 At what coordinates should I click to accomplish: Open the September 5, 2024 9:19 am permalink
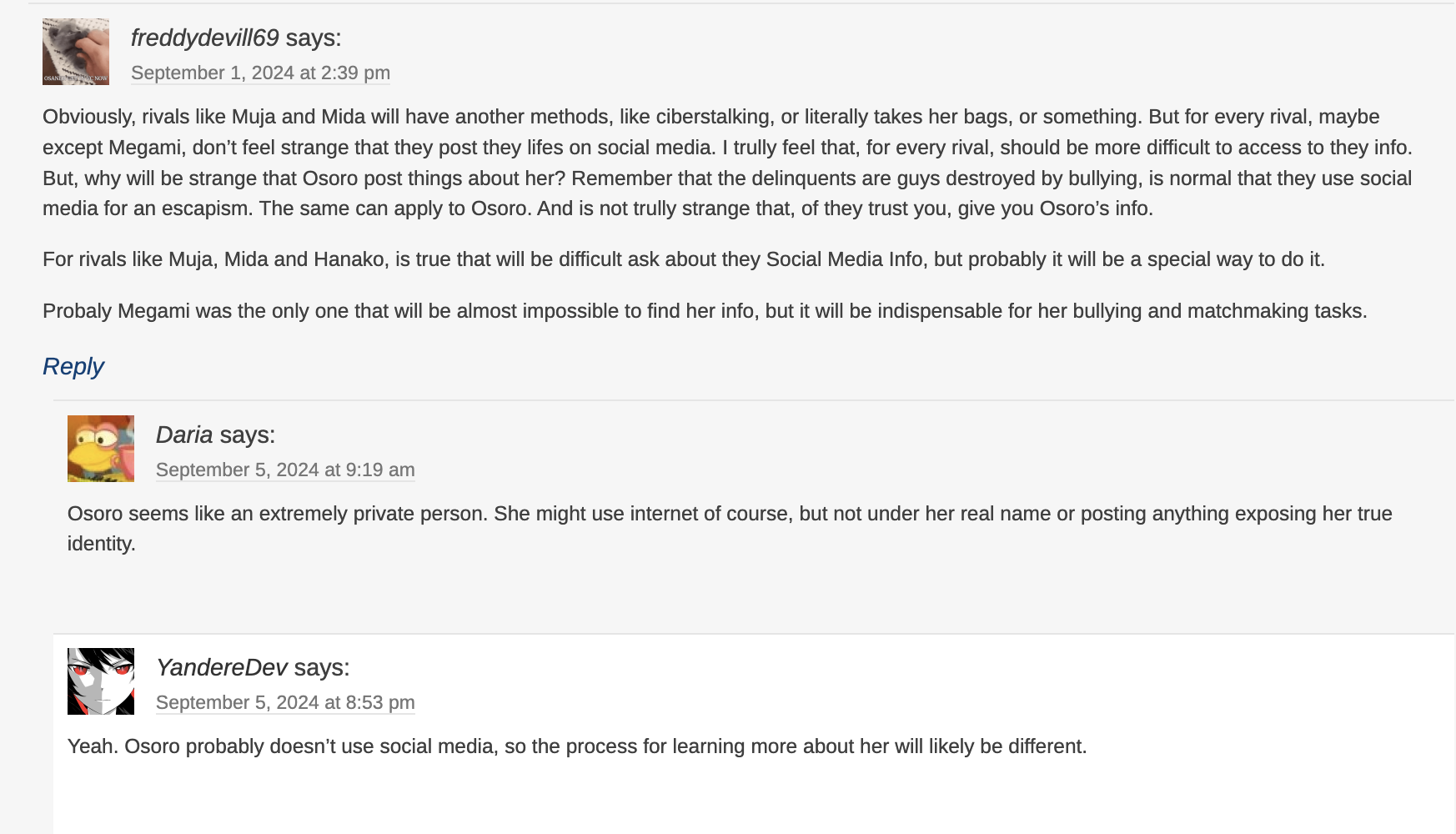coord(285,470)
